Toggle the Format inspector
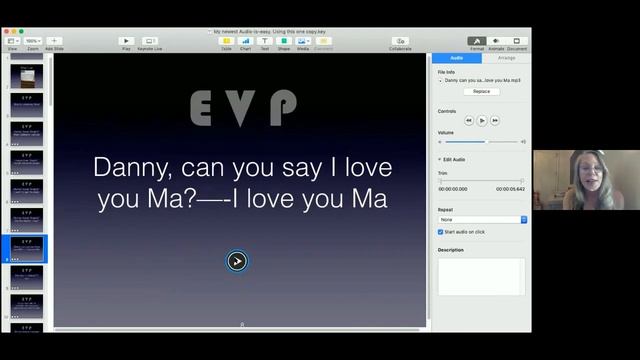 (476, 41)
